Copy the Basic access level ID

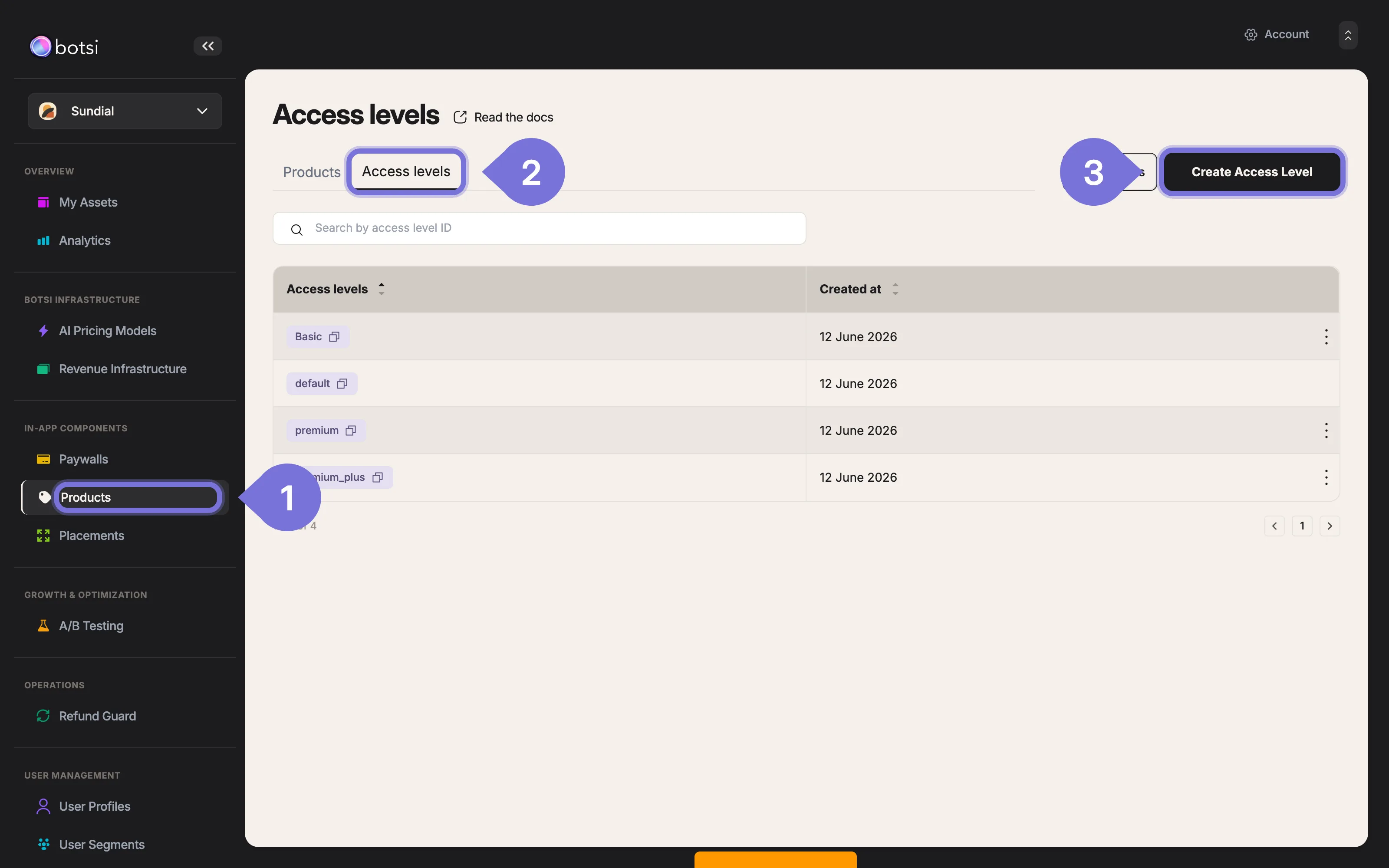click(334, 337)
